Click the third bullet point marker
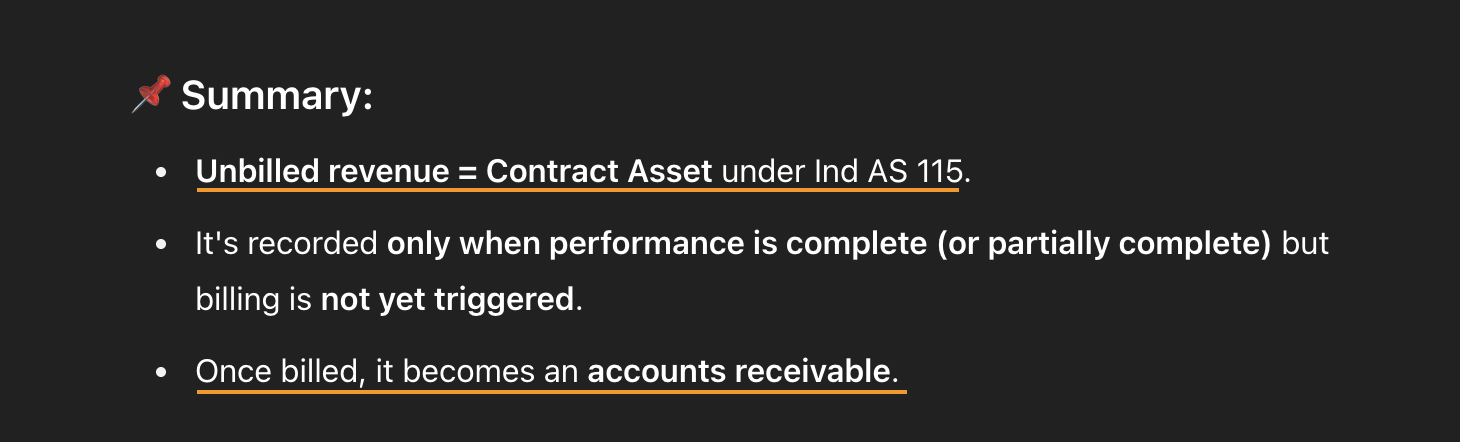The height and width of the screenshot is (442, 1460). (161, 372)
